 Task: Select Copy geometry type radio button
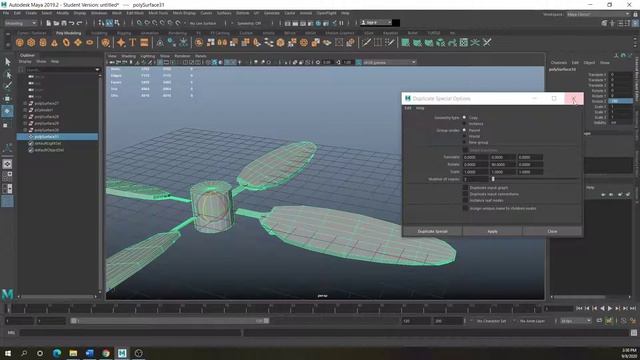464,118
